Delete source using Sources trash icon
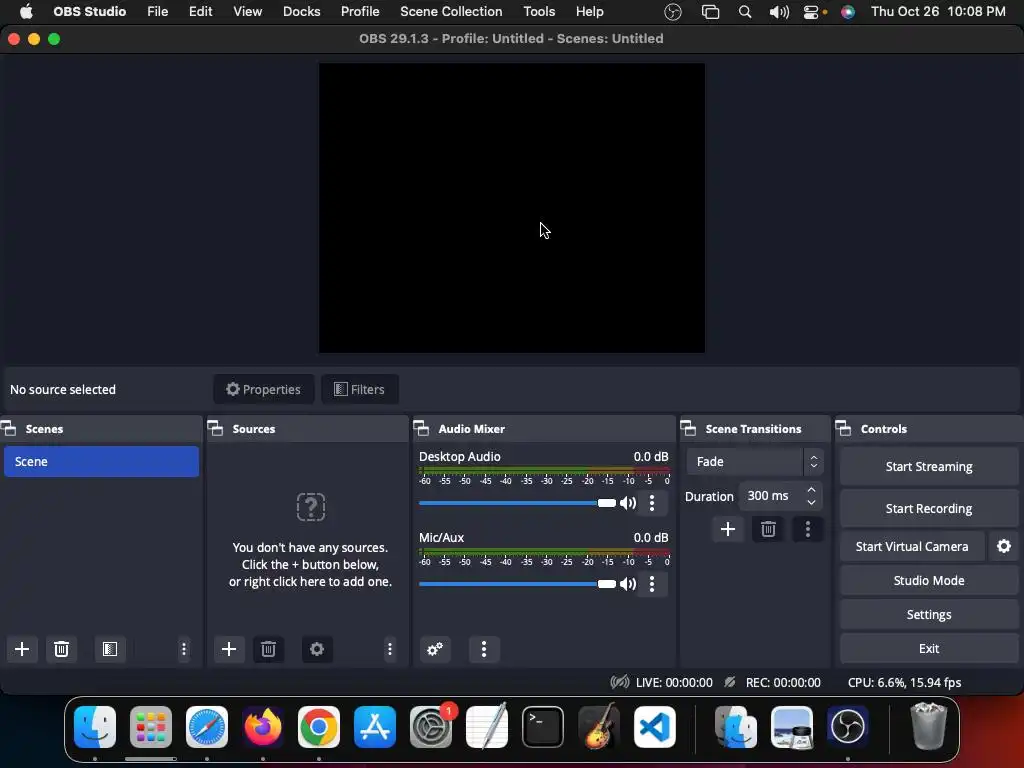The width and height of the screenshot is (1024, 768). click(268, 648)
